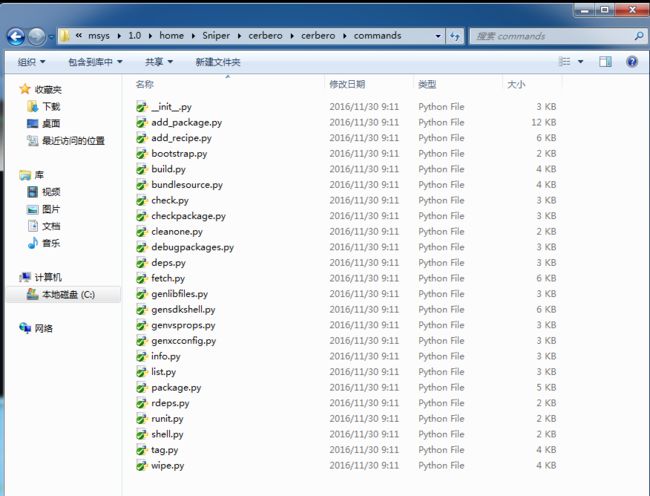Click the Python icon of gensdkshell.py

pyautogui.click(x=142, y=310)
